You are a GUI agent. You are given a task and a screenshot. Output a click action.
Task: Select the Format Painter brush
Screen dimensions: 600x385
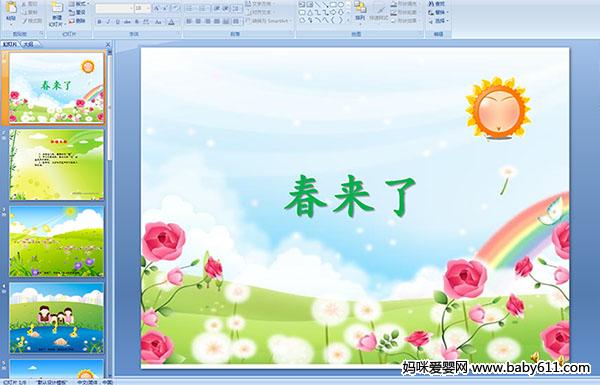tap(24, 21)
